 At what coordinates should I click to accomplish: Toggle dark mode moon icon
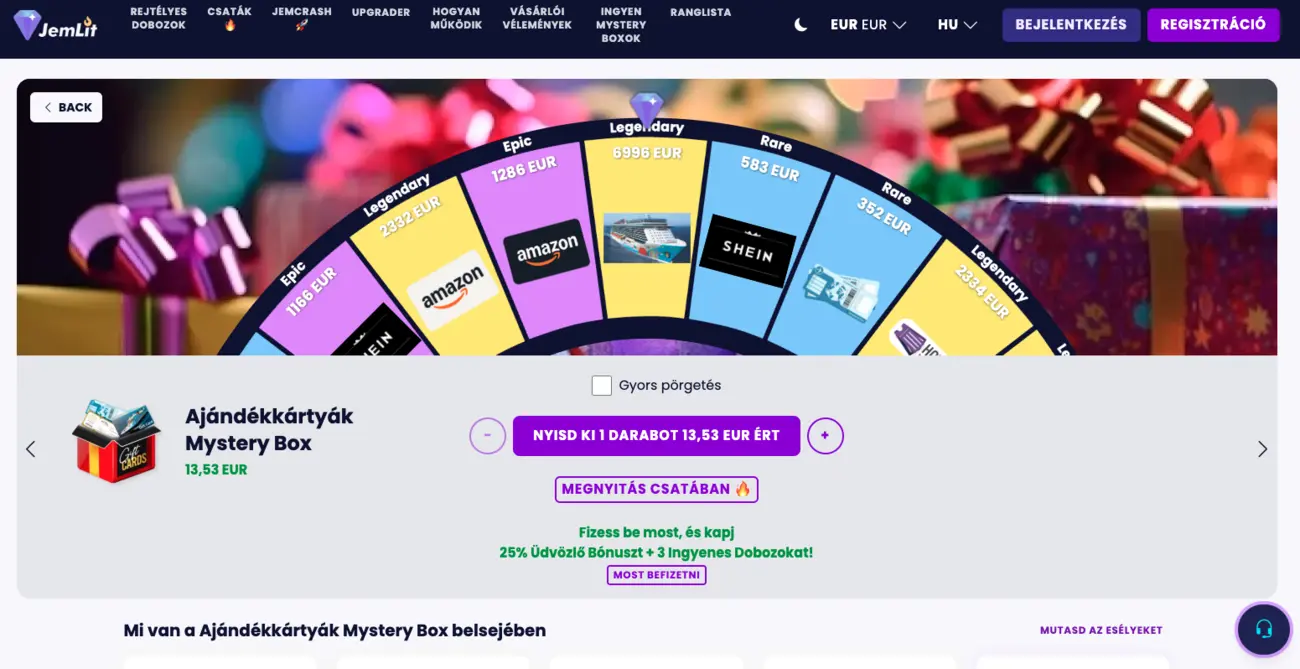[x=800, y=25]
